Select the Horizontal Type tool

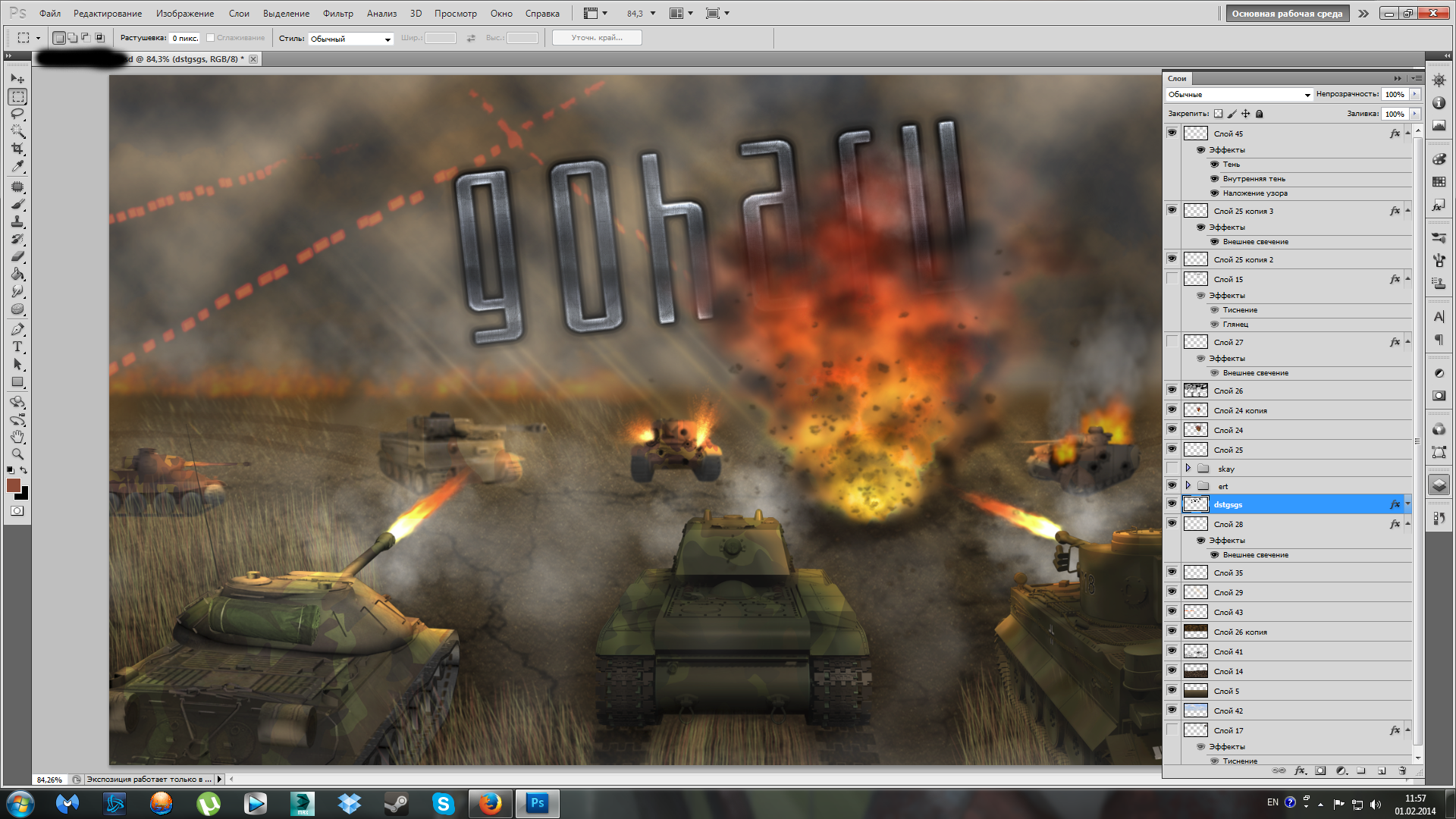[x=17, y=347]
